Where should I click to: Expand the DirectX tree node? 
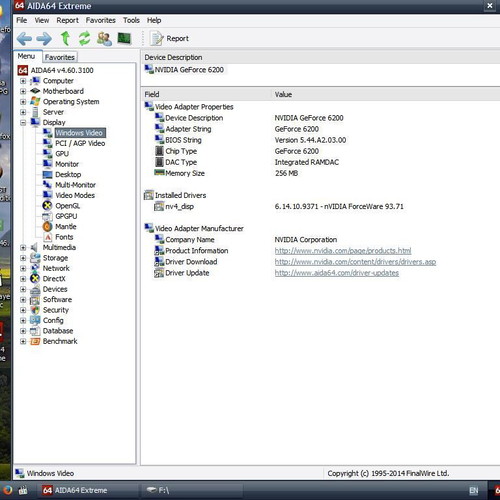pos(23,279)
